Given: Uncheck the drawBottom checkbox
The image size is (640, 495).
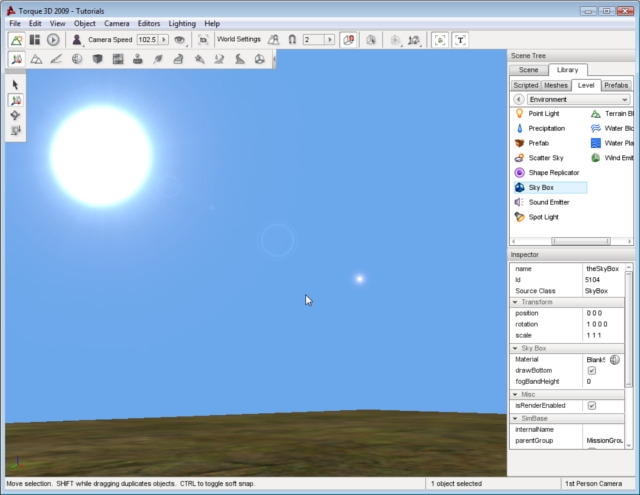Looking at the screenshot, I should [x=591, y=370].
